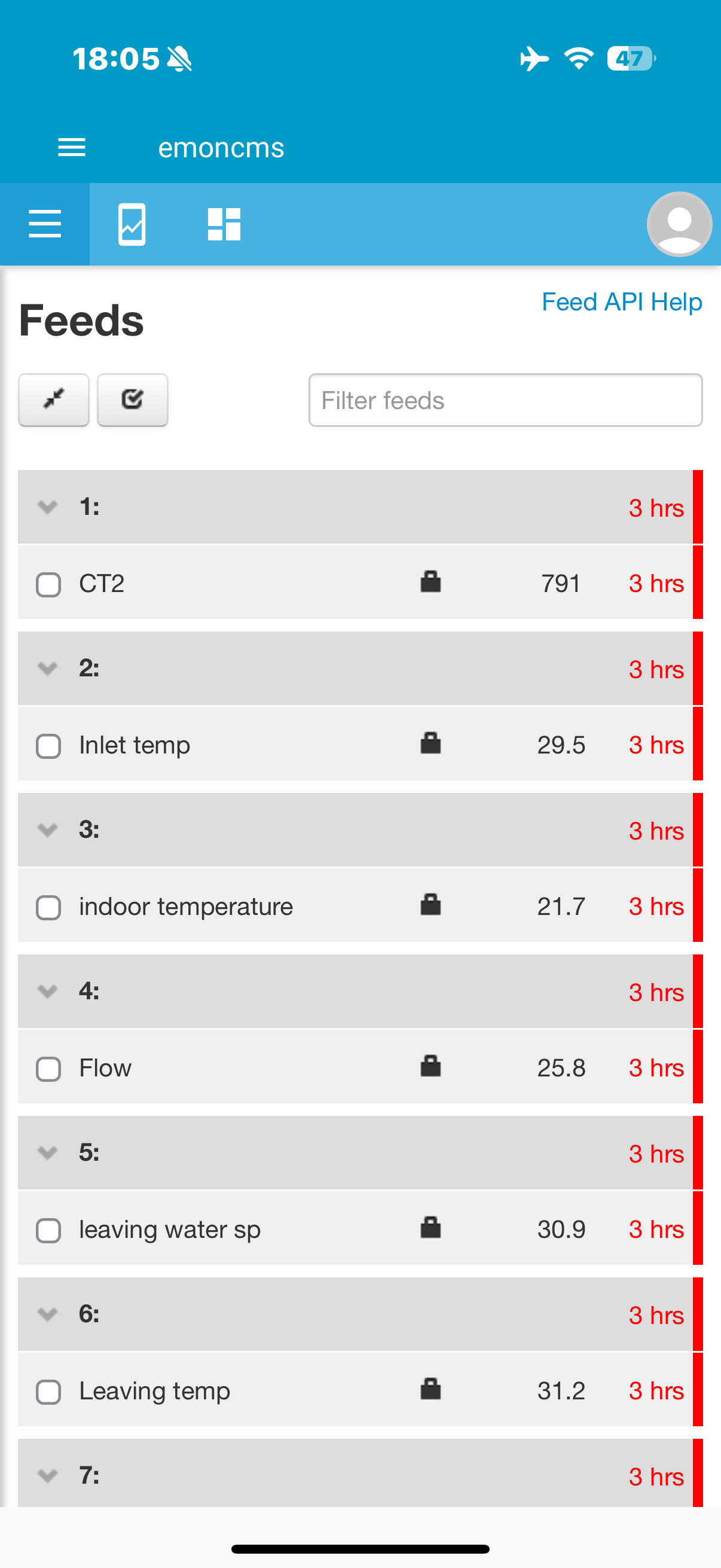721x1568 pixels.
Task: Toggle the blue sidebar menu icon
Action: point(45,224)
